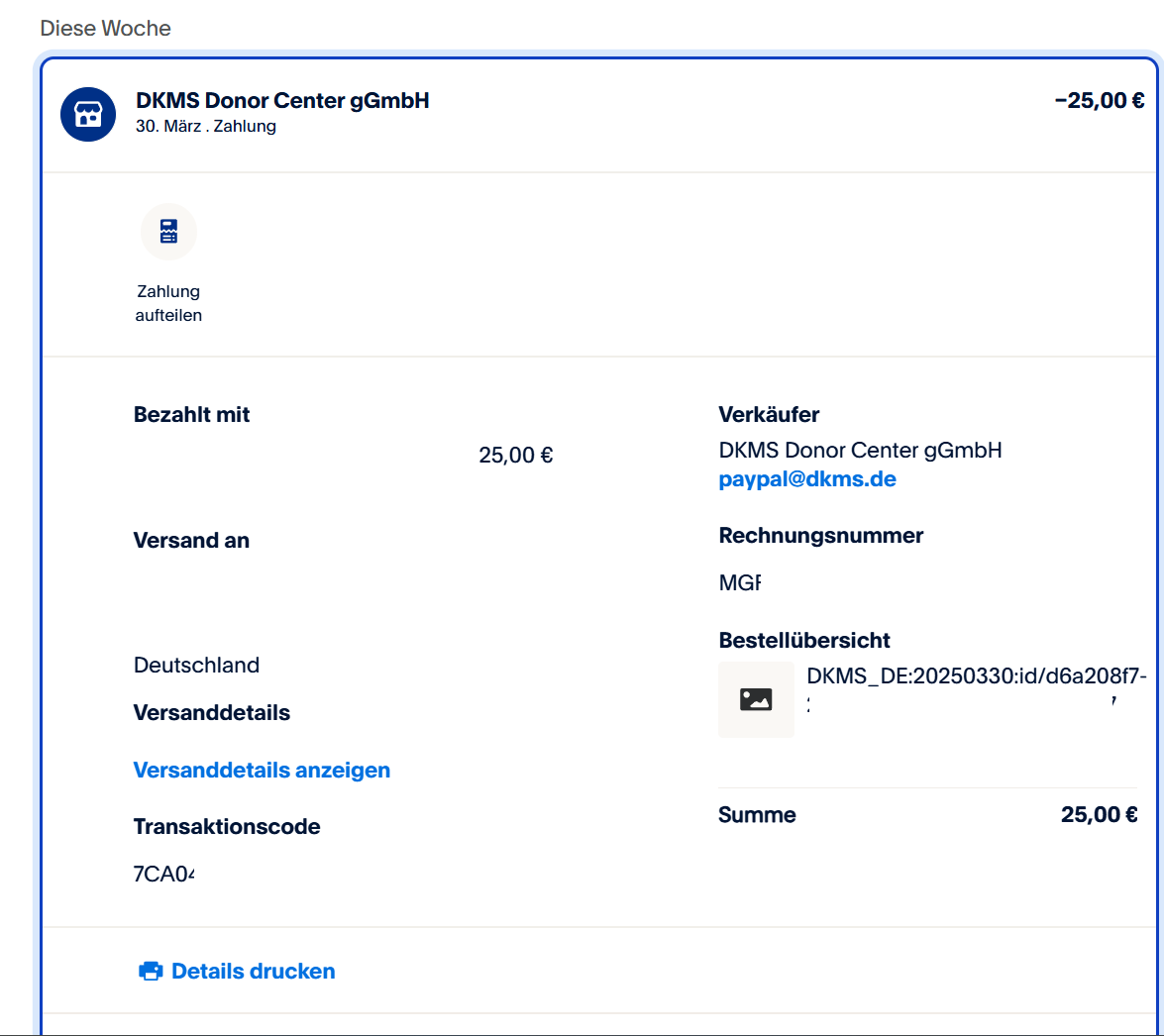Click the paypal@dkms.de seller email link

806,479
